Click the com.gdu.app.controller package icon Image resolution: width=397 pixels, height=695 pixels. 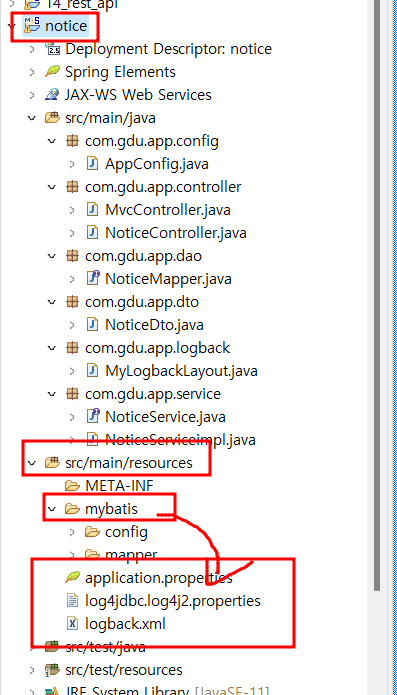(x=72, y=187)
